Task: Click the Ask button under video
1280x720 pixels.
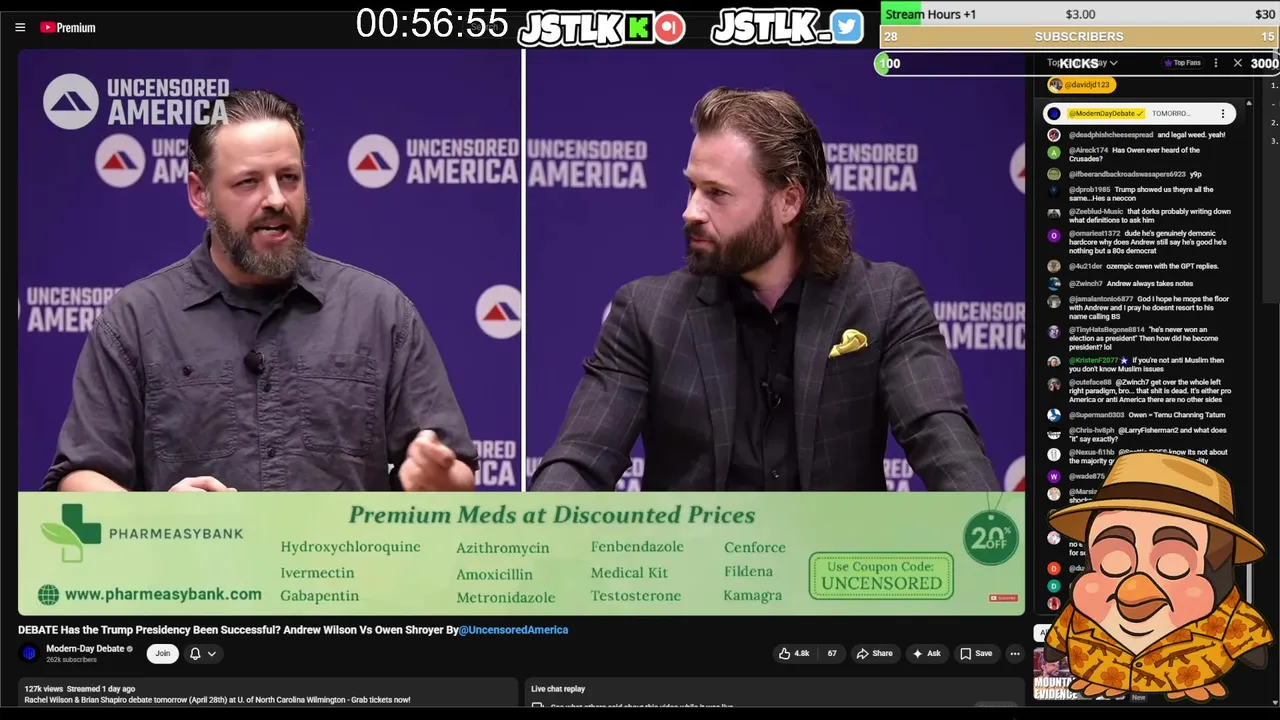Action: click(926, 653)
